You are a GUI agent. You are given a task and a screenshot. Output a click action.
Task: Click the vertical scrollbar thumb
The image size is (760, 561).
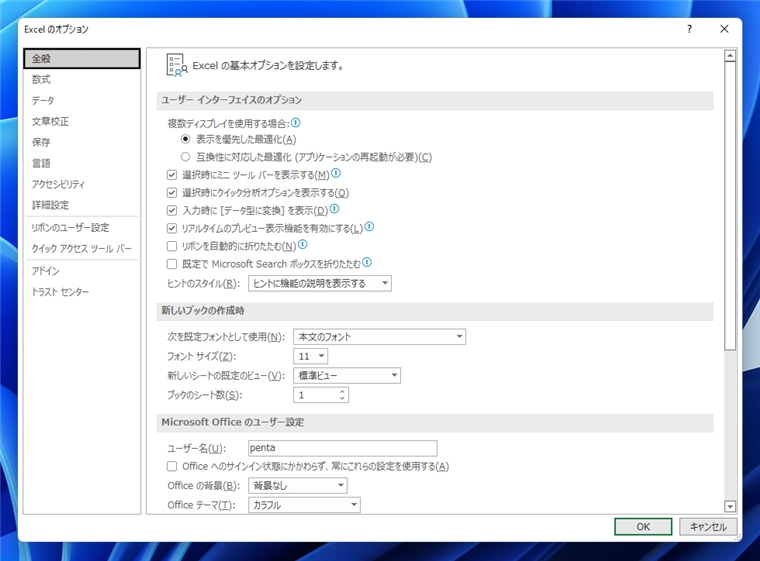point(730,206)
